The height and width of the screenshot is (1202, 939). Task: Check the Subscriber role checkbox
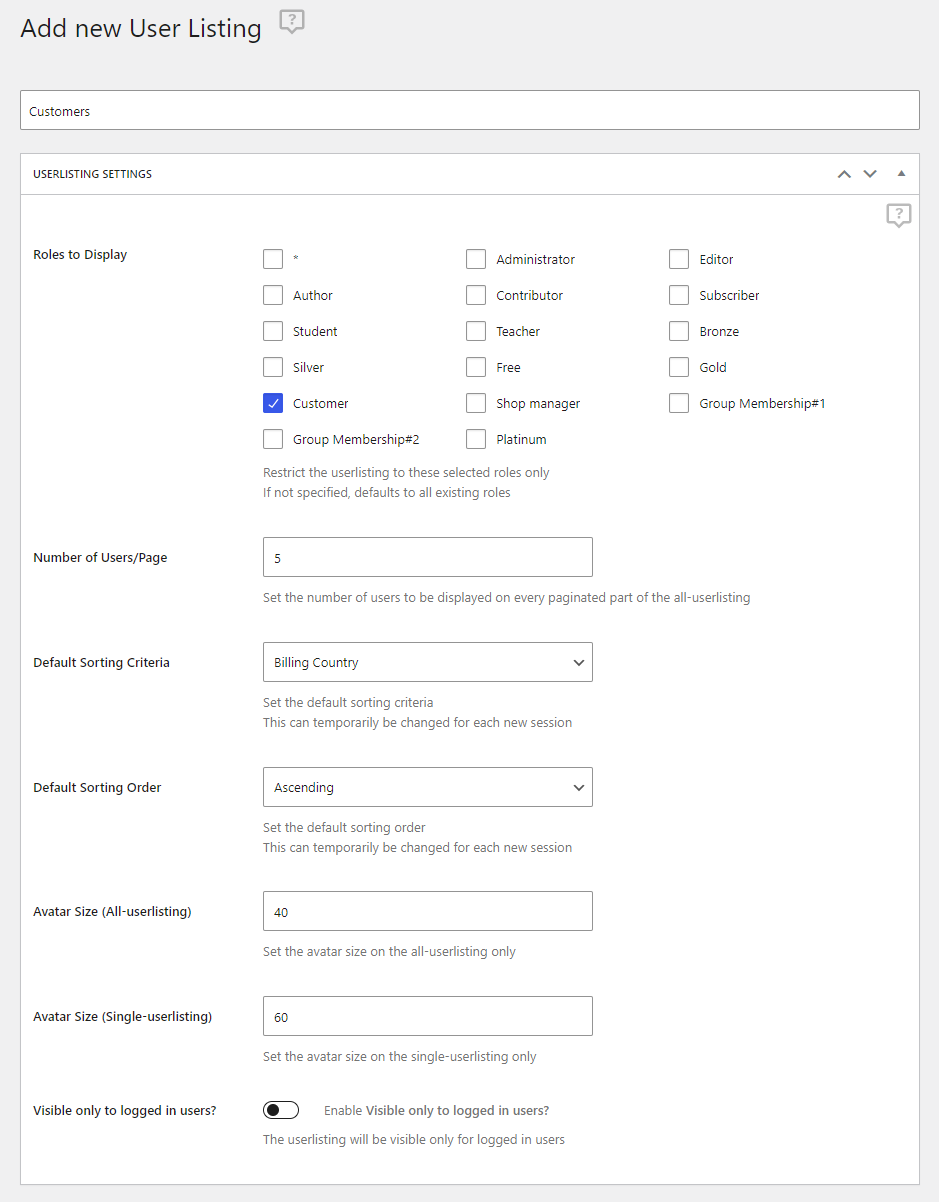coord(679,295)
